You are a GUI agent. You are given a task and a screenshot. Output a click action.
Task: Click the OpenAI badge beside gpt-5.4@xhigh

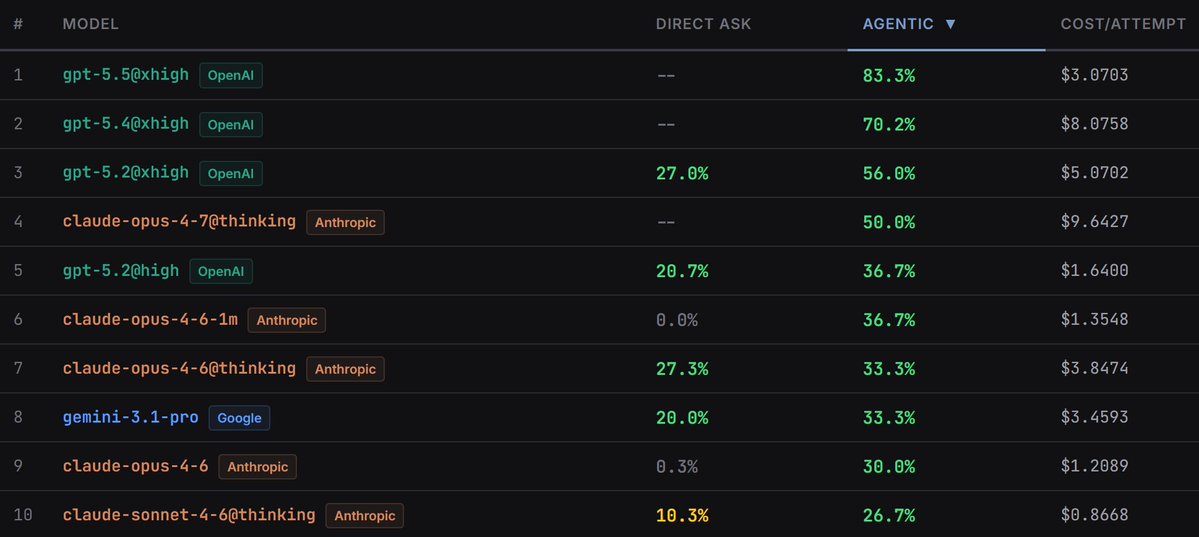click(x=231, y=125)
